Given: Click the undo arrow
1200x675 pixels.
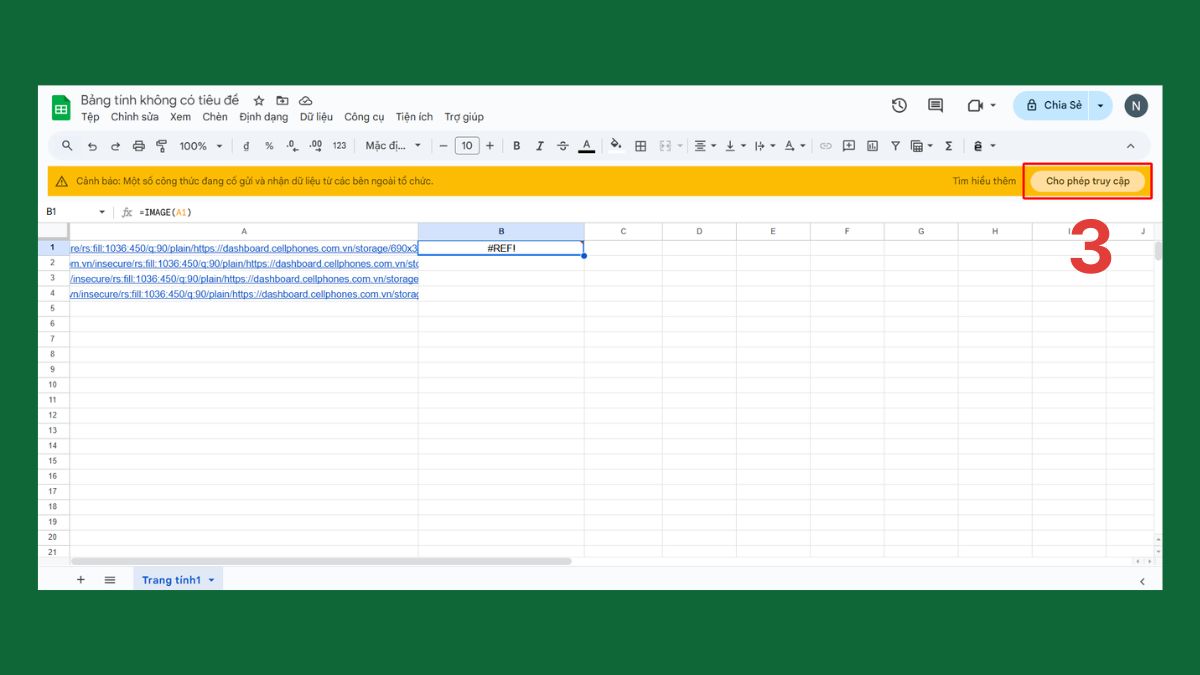Looking at the screenshot, I should pyautogui.click(x=91, y=145).
